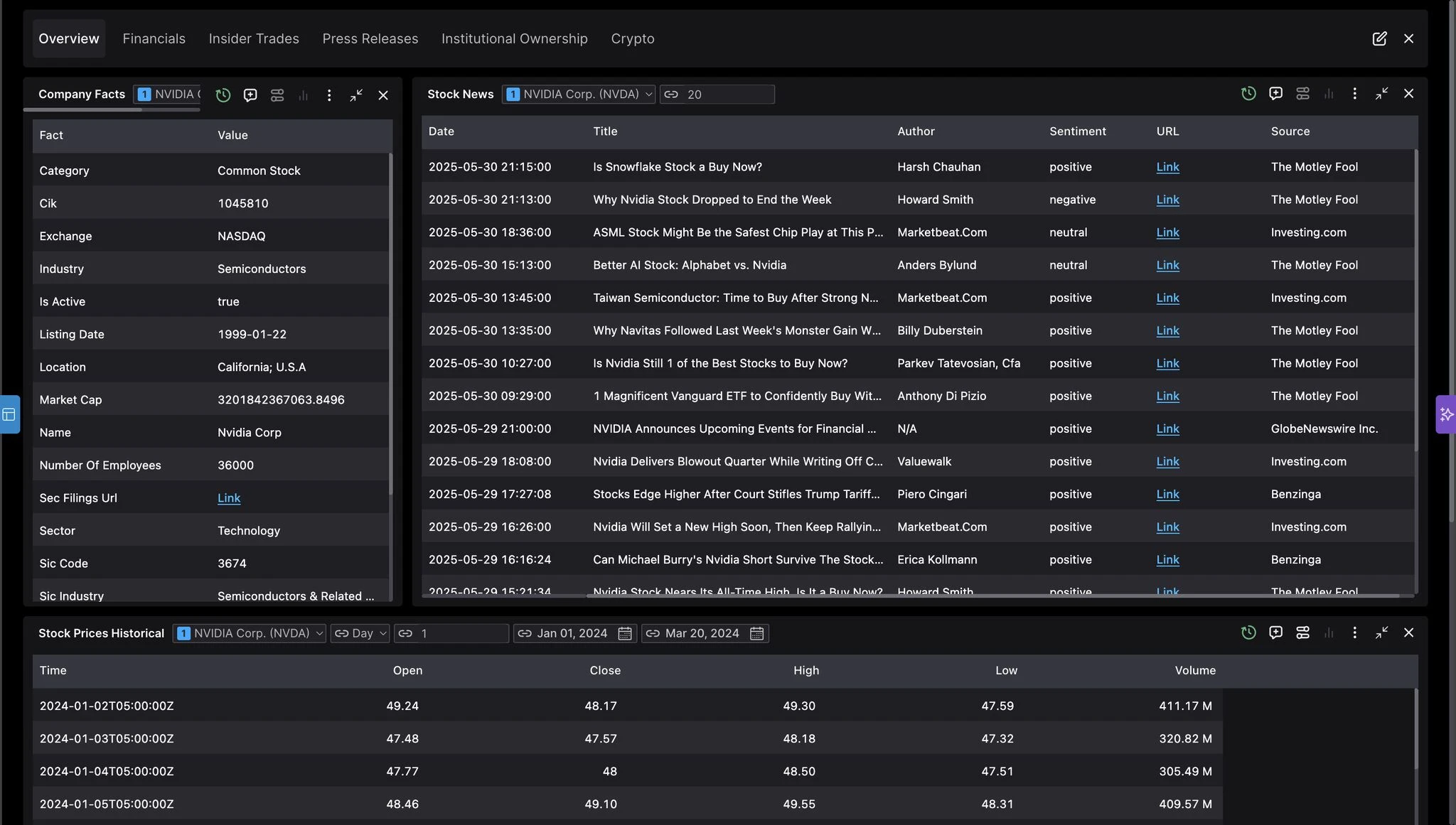
Task: Open the purple AI copilot side tab
Action: point(1446,414)
